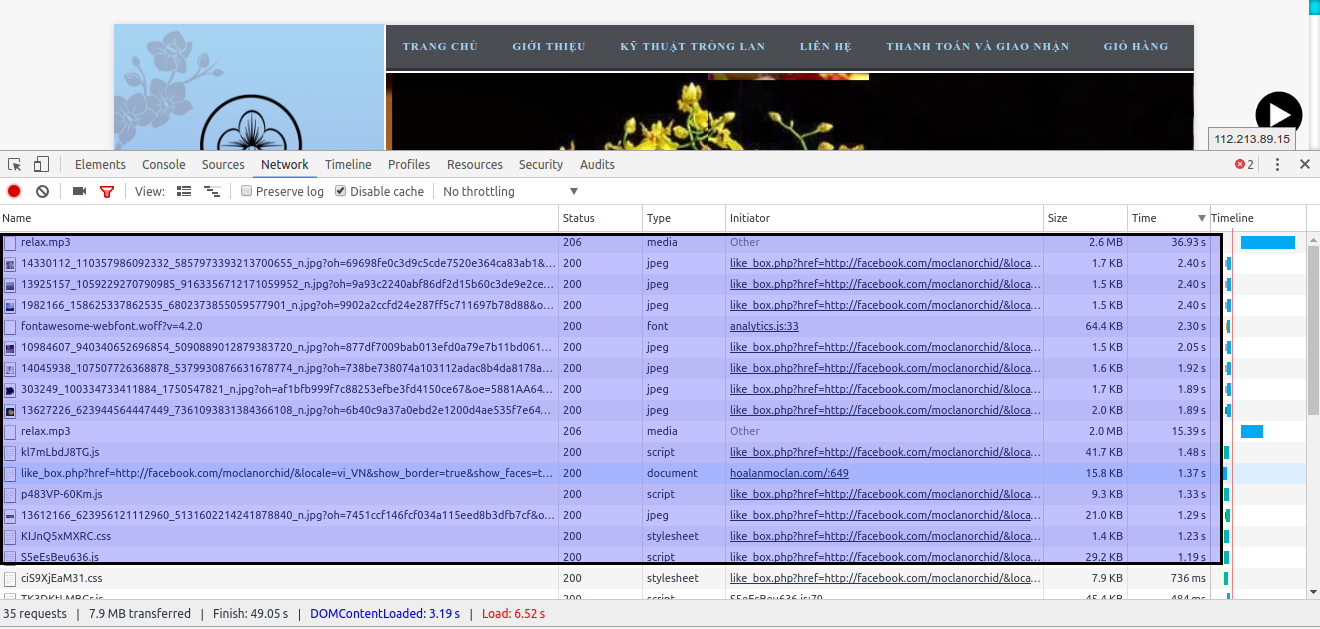Image resolution: width=1320 pixels, height=629 pixels.
Task: Click the 15.39 s timeline bar
Action: [1252, 431]
